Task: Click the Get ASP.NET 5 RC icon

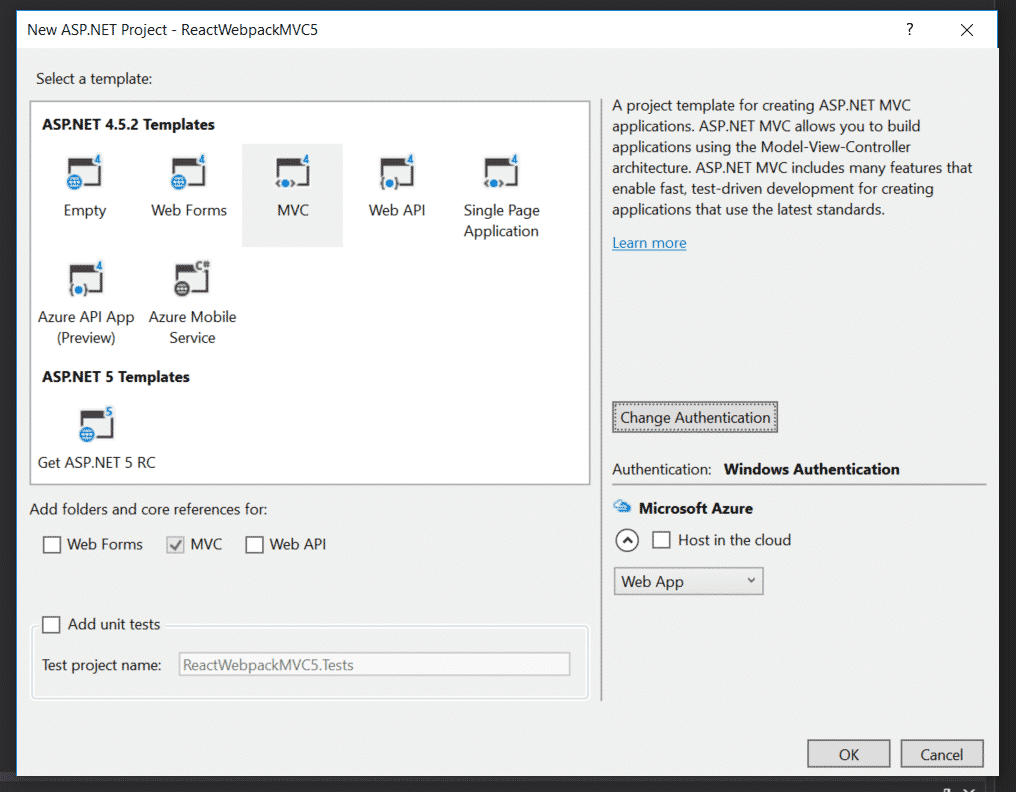Action: [96, 425]
